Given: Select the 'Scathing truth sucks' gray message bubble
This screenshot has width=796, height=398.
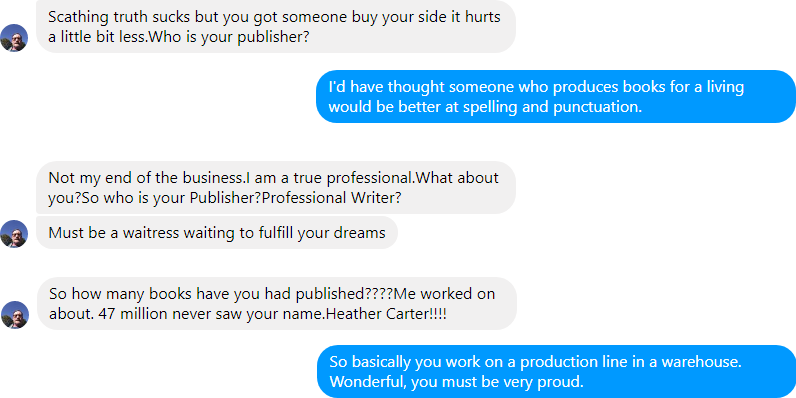Looking at the screenshot, I should tap(276, 27).
